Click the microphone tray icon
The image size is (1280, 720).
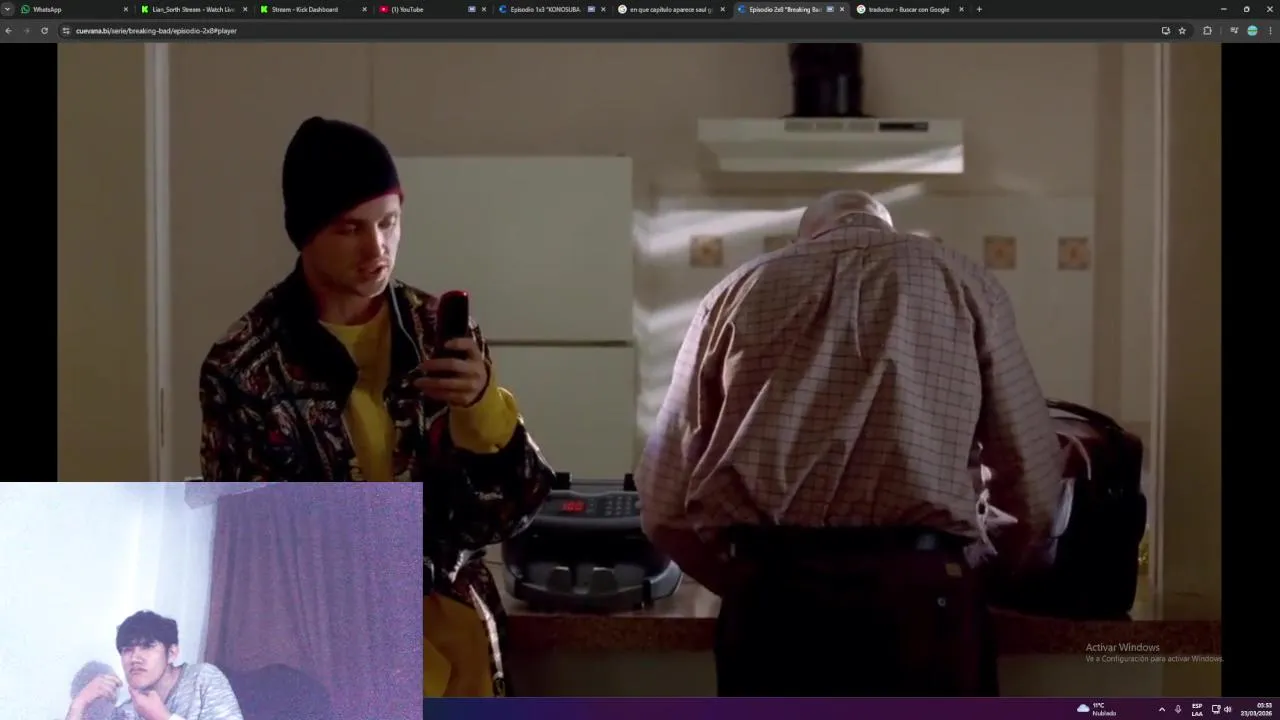(x=1178, y=709)
